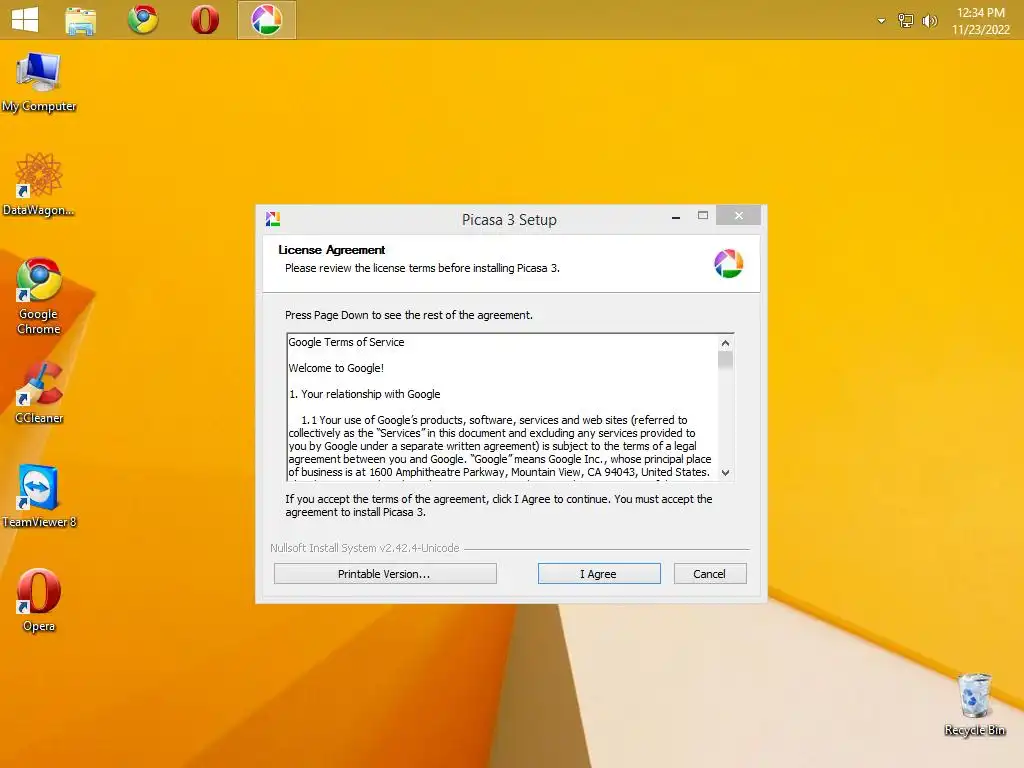Screen dimensions: 1024x768
Task: Select the Google Chrome desktop shortcut
Action: tap(39, 296)
